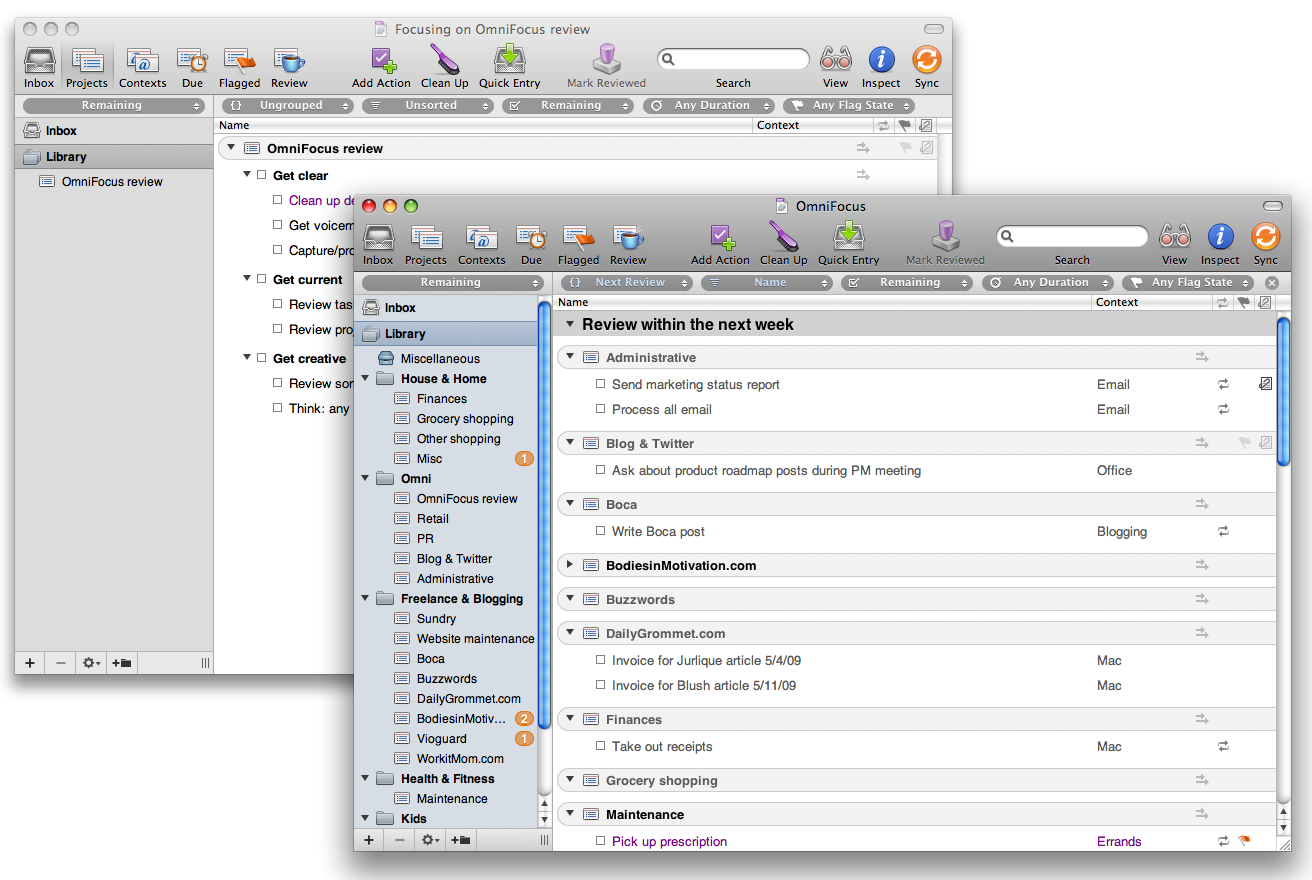Check off Get clear in back window
The width and height of the screenshot is (1312, 880).
pos(262,175)
